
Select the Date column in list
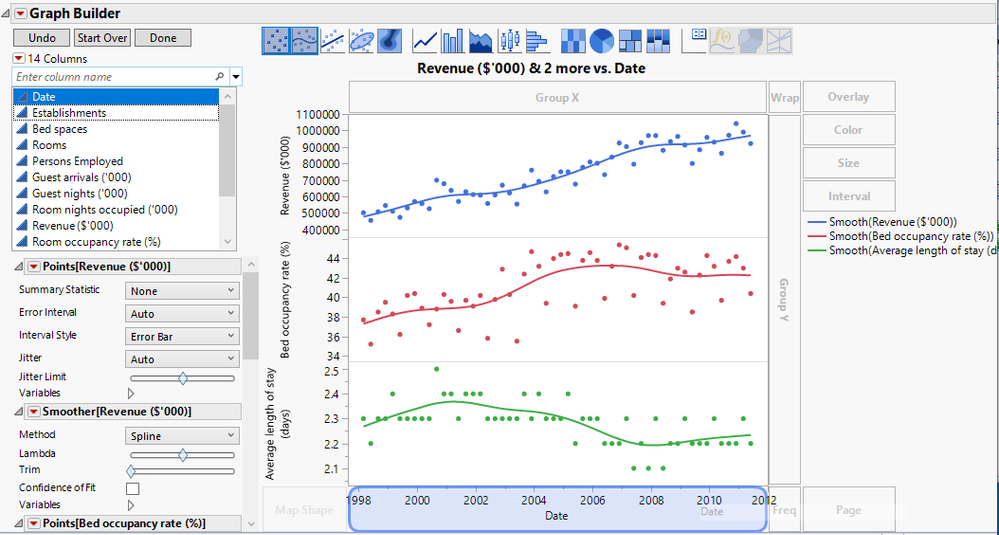[x=116, y=96]
